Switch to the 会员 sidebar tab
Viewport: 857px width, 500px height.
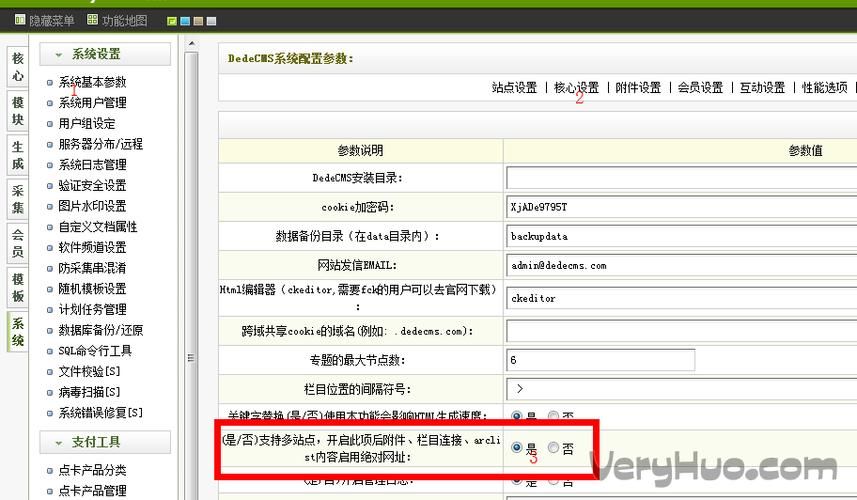pyautogui.click(x=17, y=244)
